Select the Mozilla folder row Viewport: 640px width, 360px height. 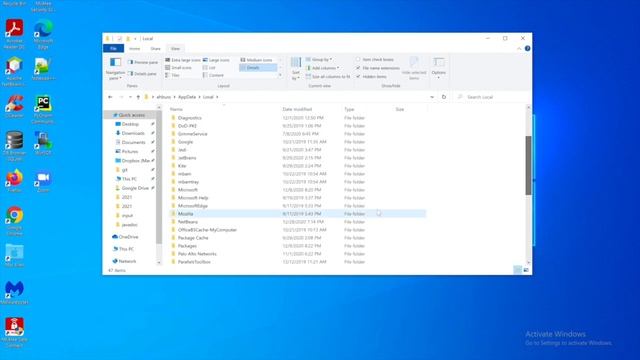(x=297, y=214)
